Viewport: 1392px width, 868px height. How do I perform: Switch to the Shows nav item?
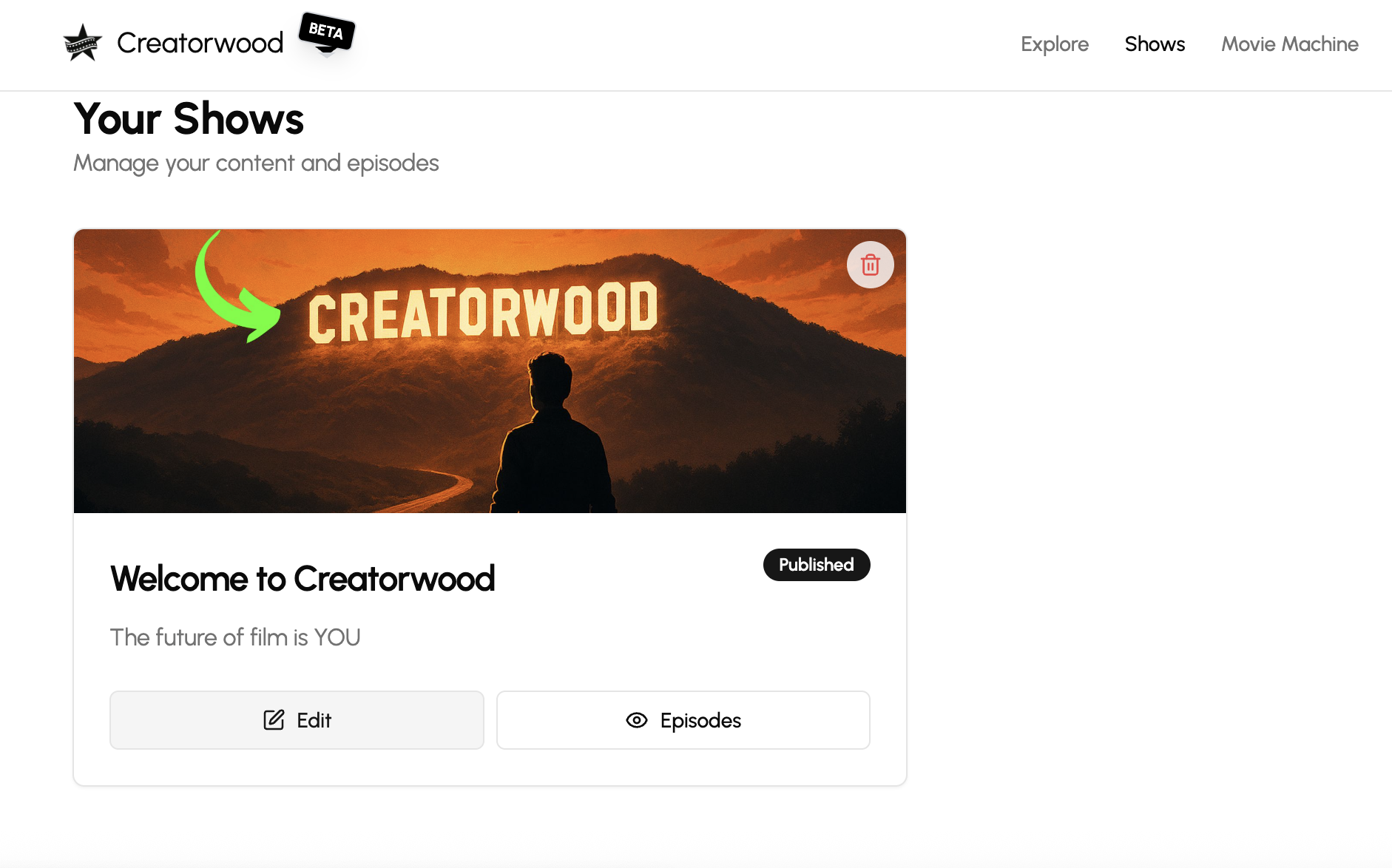pyautogui.click(x=1155, y=44)
